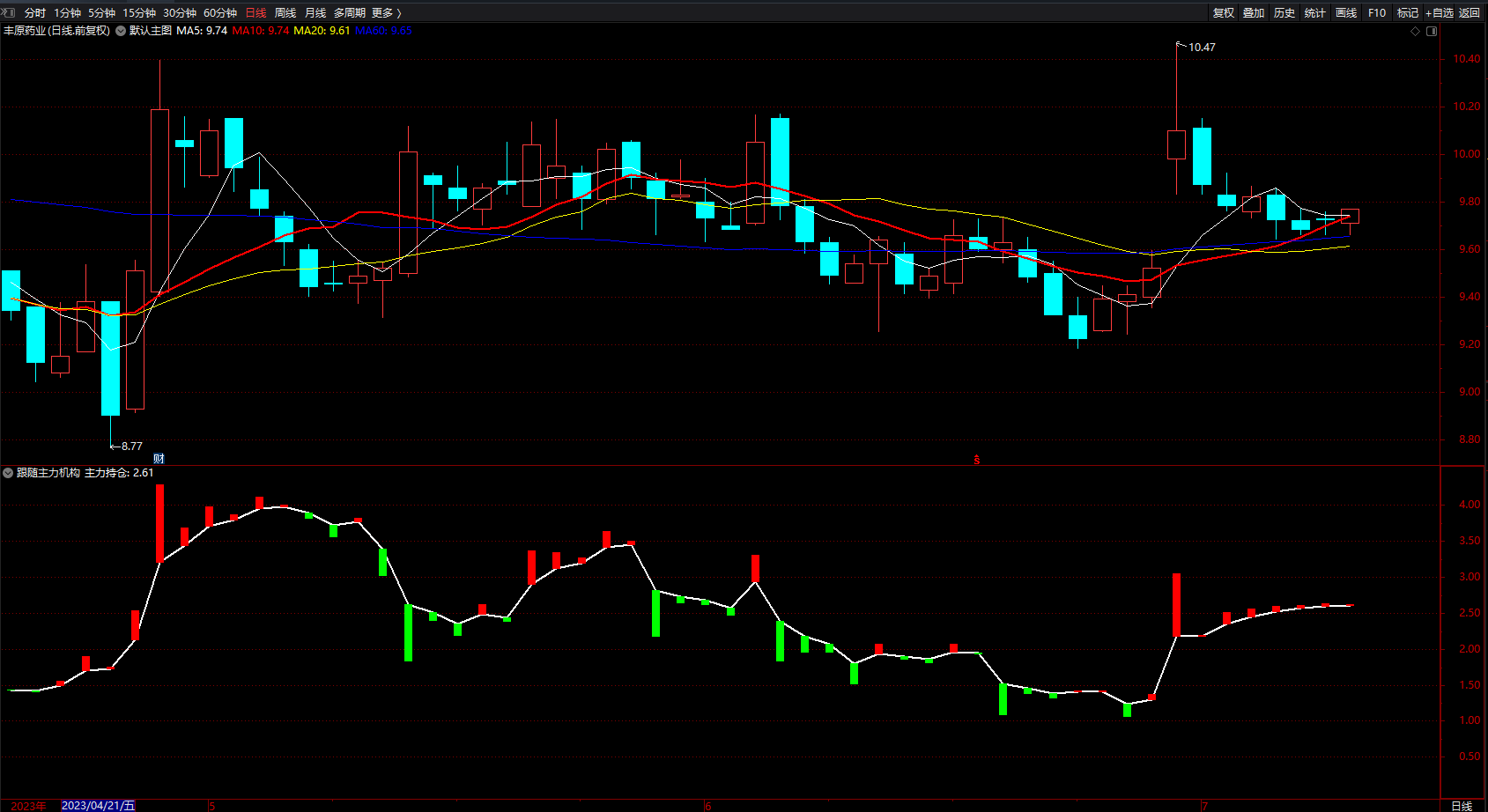The width and height of the screenshot is (1488, 812).
Task: Toggle the right side panel icon
Action: 1432,31
